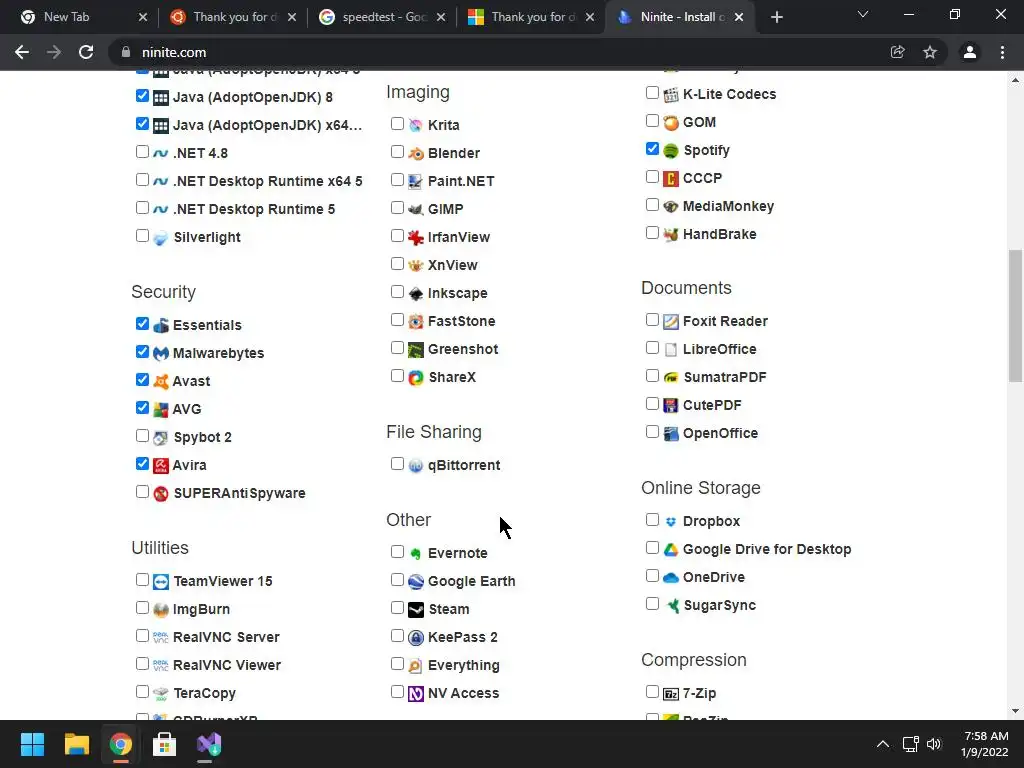The width and height of the screenshot is (1024, 768).
Task: Open Microsoft Store from the taskbar
Action: [165, 744]
